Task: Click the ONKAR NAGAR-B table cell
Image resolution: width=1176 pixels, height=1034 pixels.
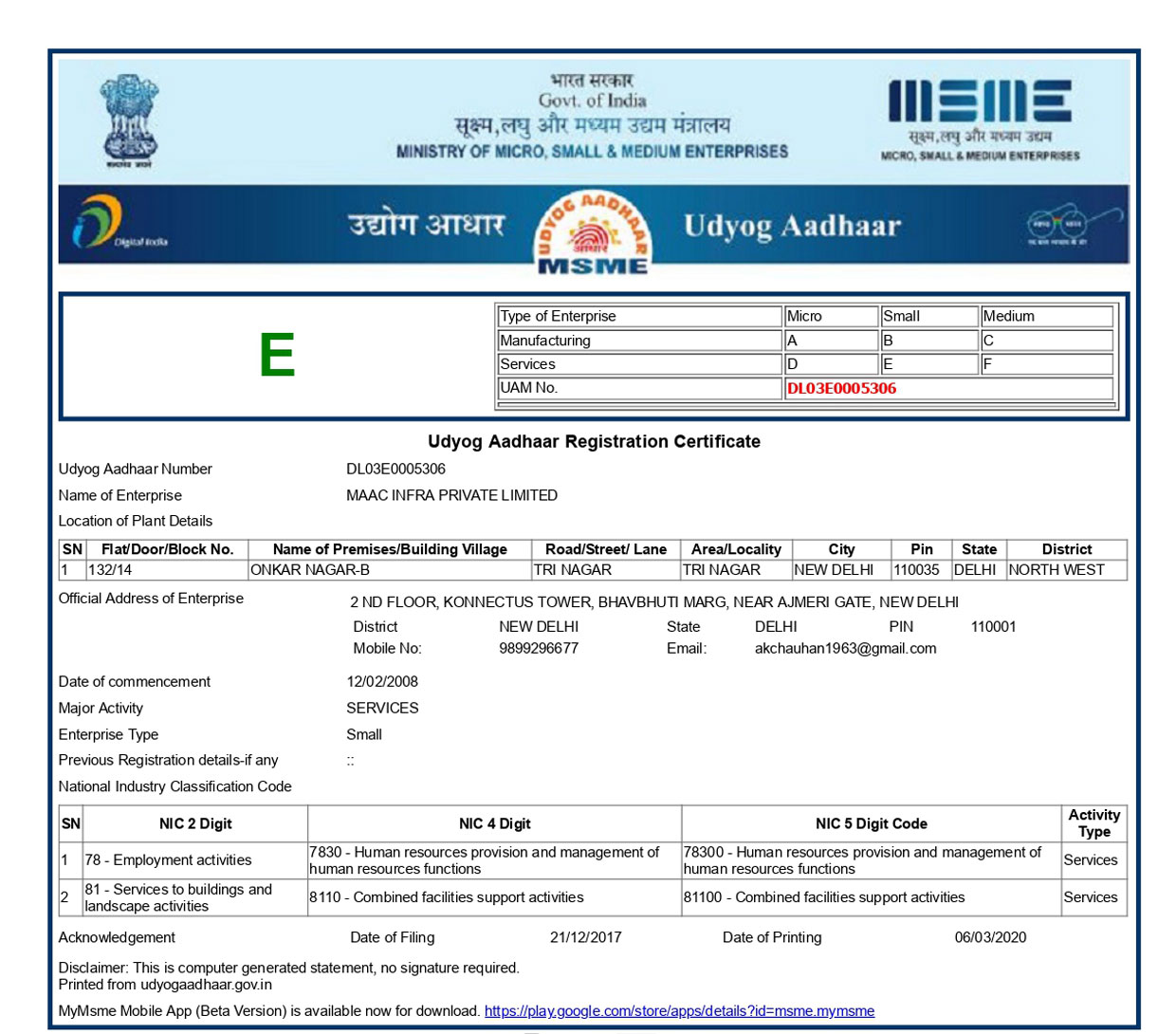Action: [310, 570]
